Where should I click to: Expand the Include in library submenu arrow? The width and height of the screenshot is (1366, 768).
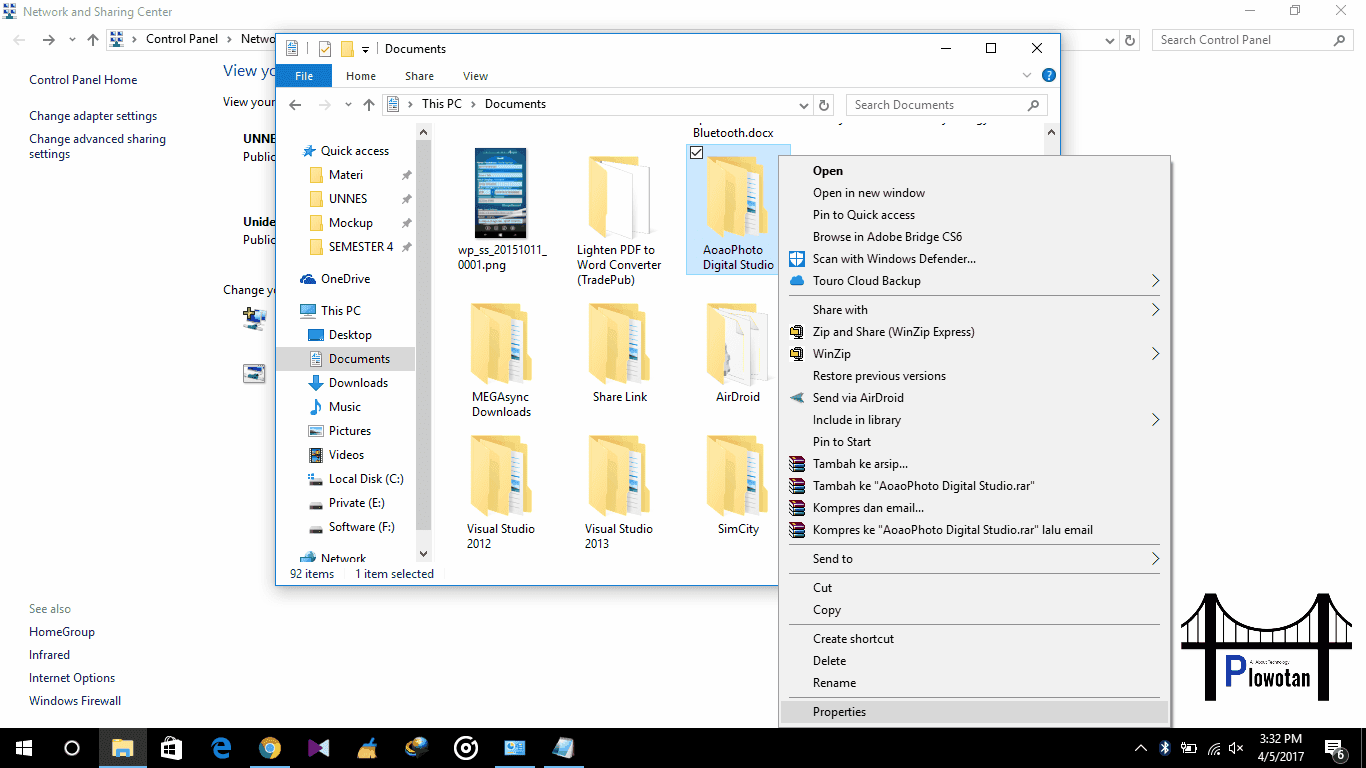click(x=1155, y=420)
